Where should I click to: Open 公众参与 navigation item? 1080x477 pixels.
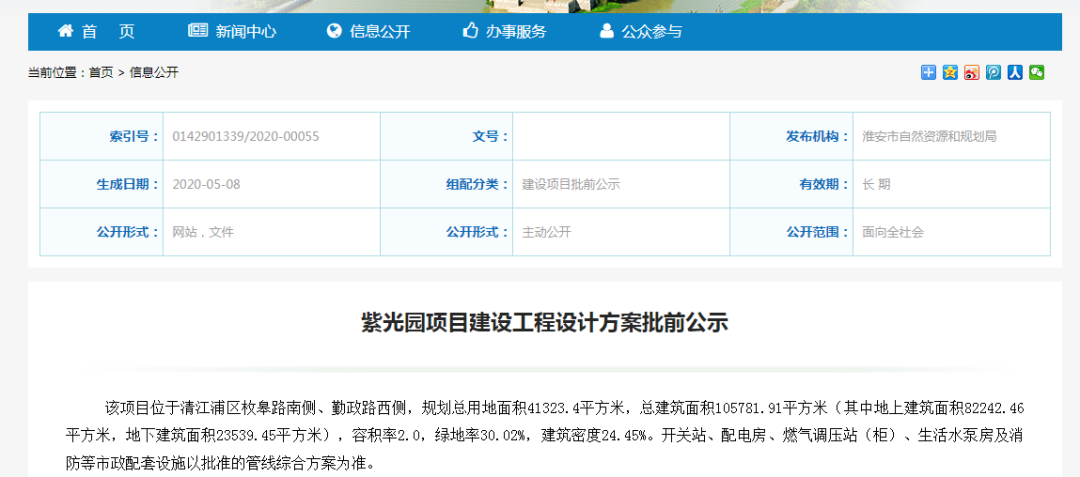coord(651,32)
